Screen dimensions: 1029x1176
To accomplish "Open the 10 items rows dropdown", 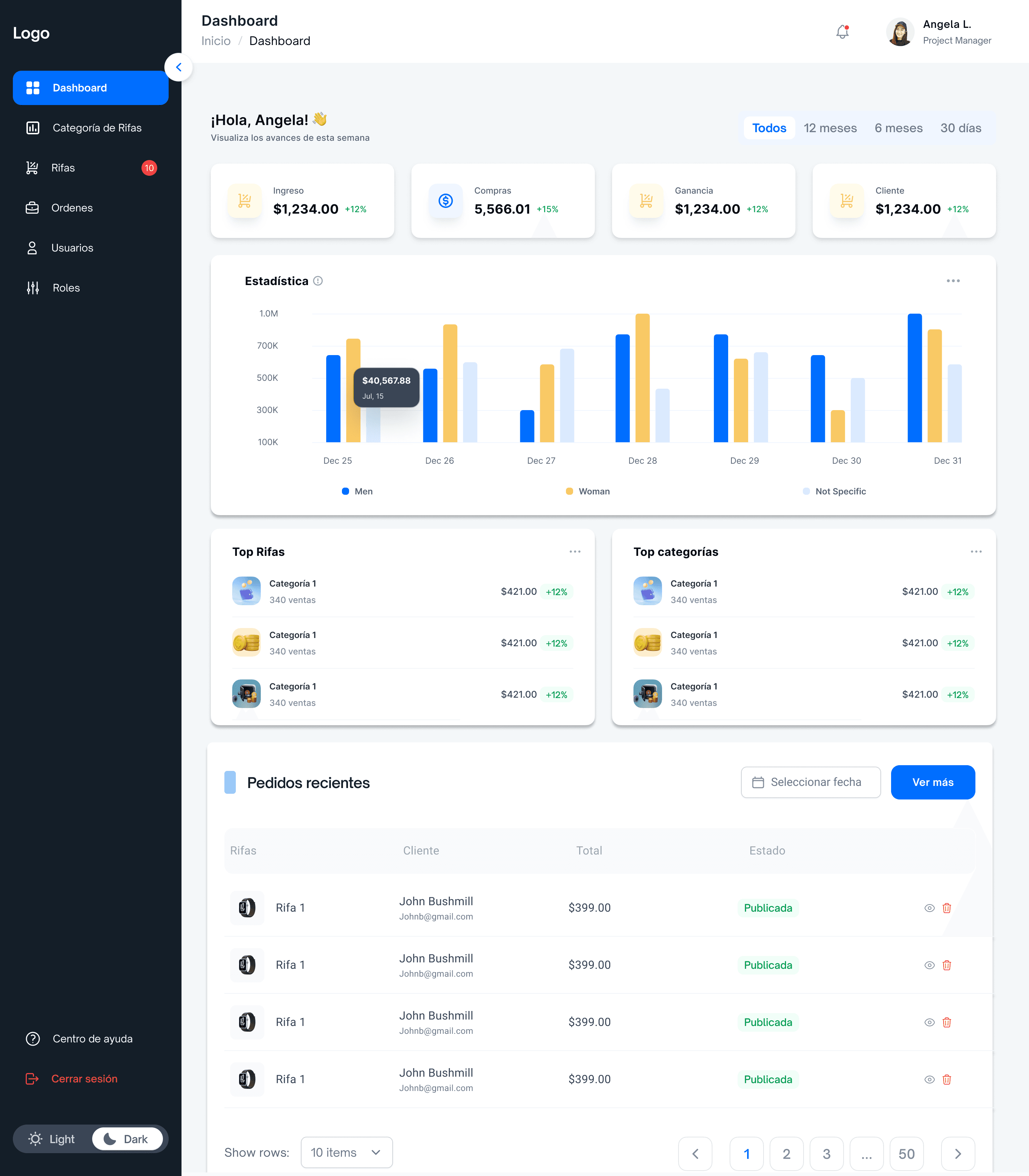I will tap(346, 1152).
